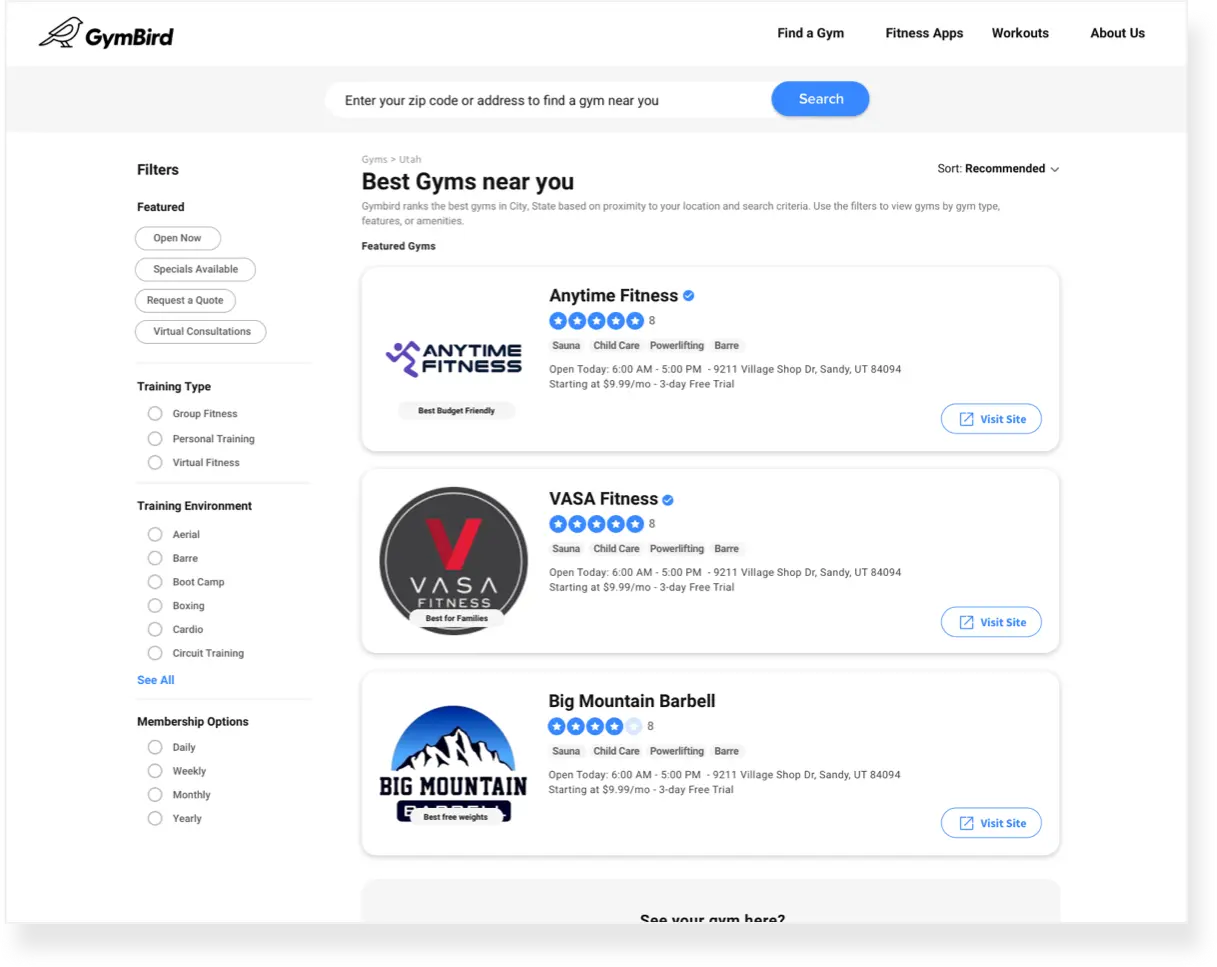
Task: Click the Utah breadcrumb link
Action: (410, 160)
